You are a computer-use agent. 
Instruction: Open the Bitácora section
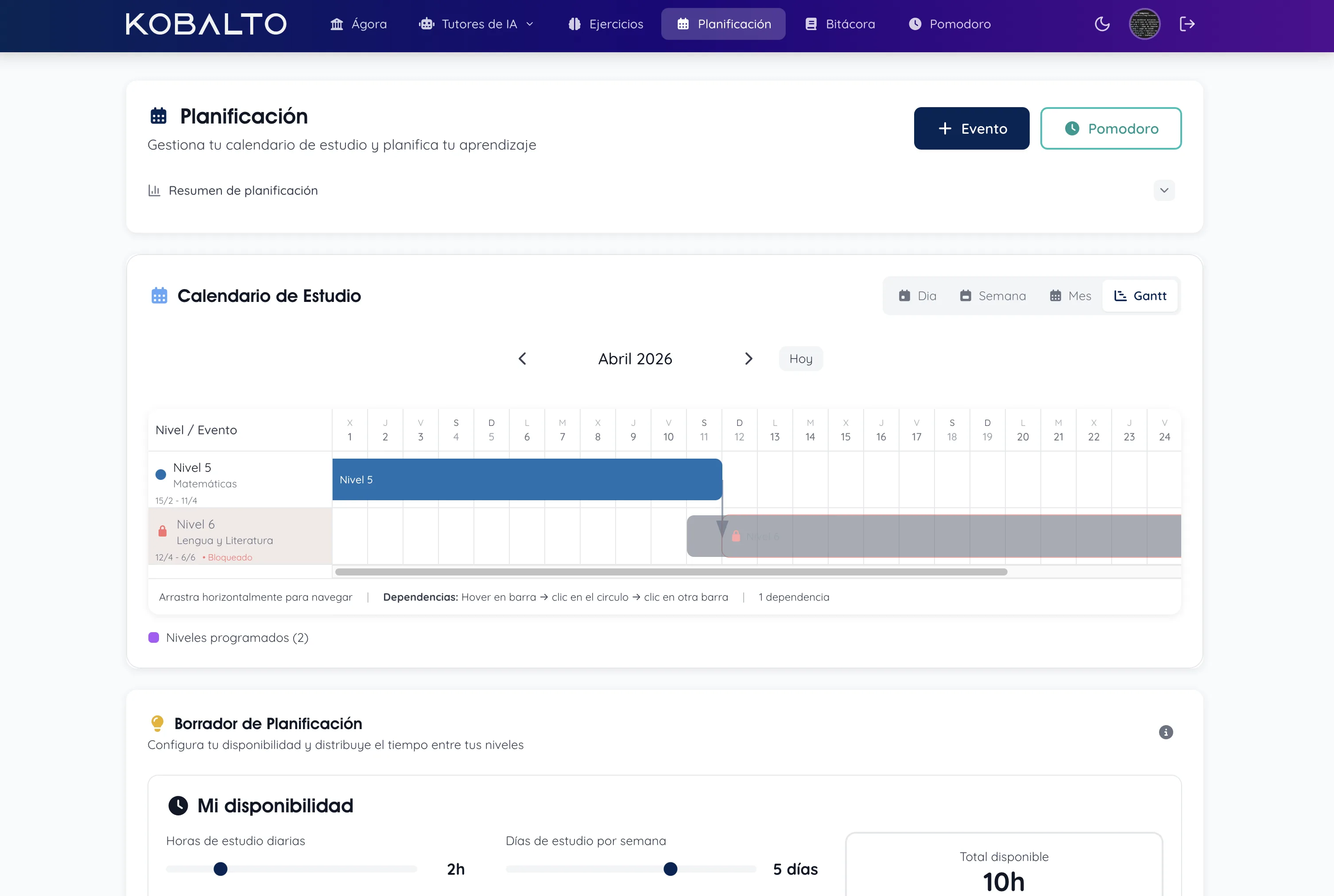[840, 24]
